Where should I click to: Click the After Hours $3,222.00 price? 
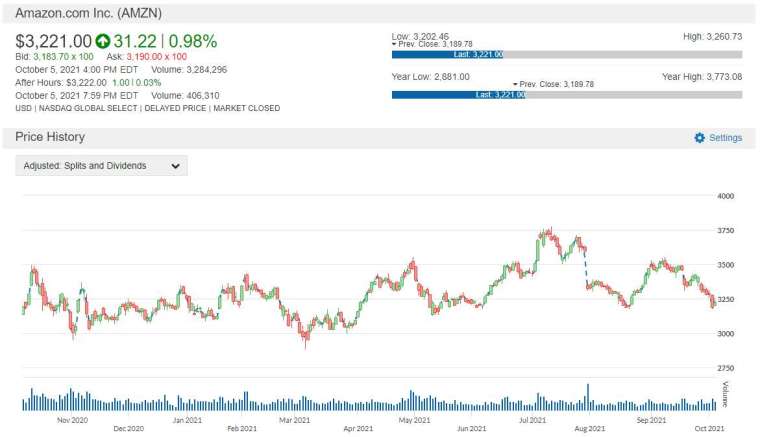click(x=86, y=83)
